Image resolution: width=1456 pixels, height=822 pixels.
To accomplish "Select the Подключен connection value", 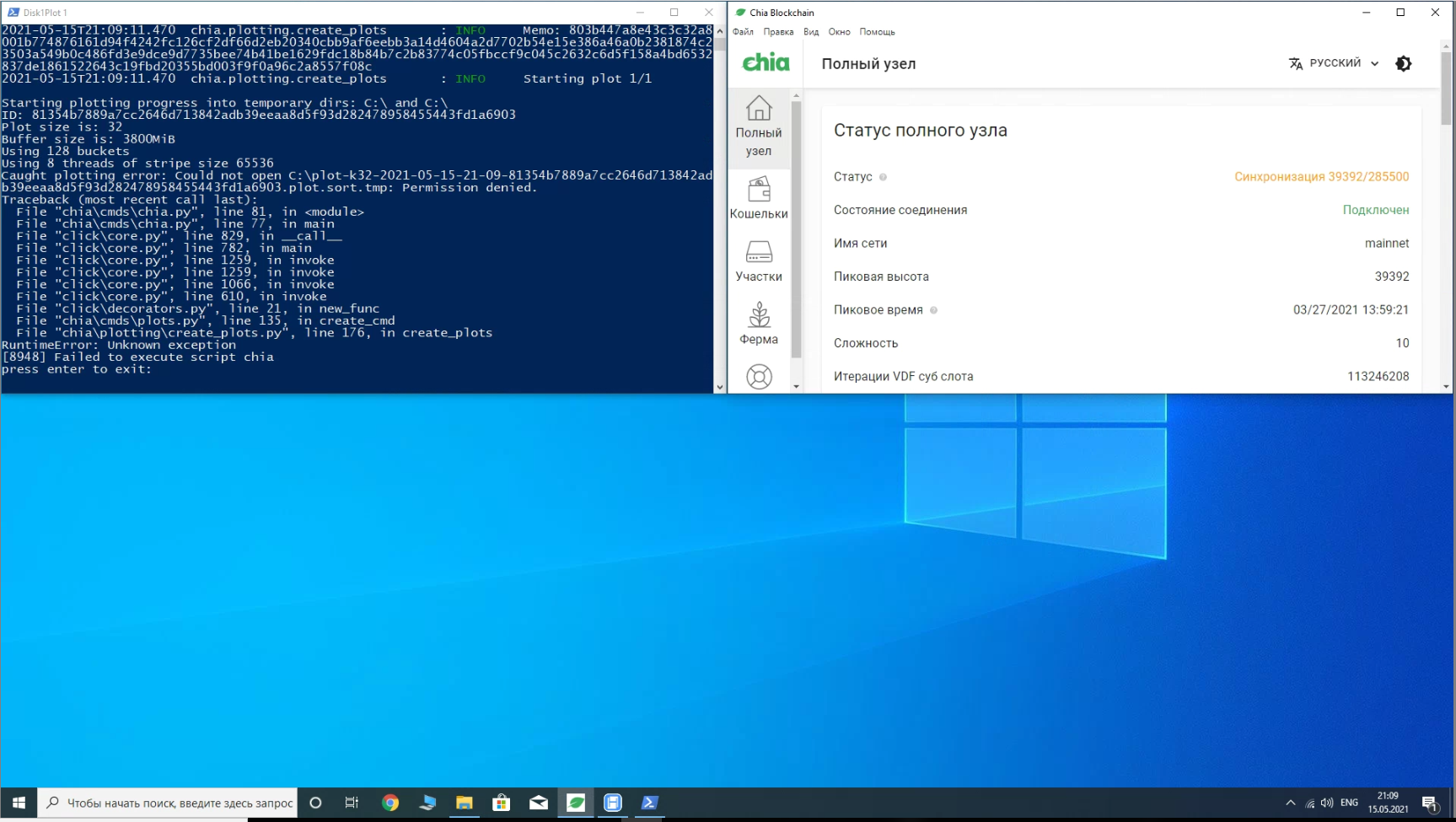I will coord(1376,210).
